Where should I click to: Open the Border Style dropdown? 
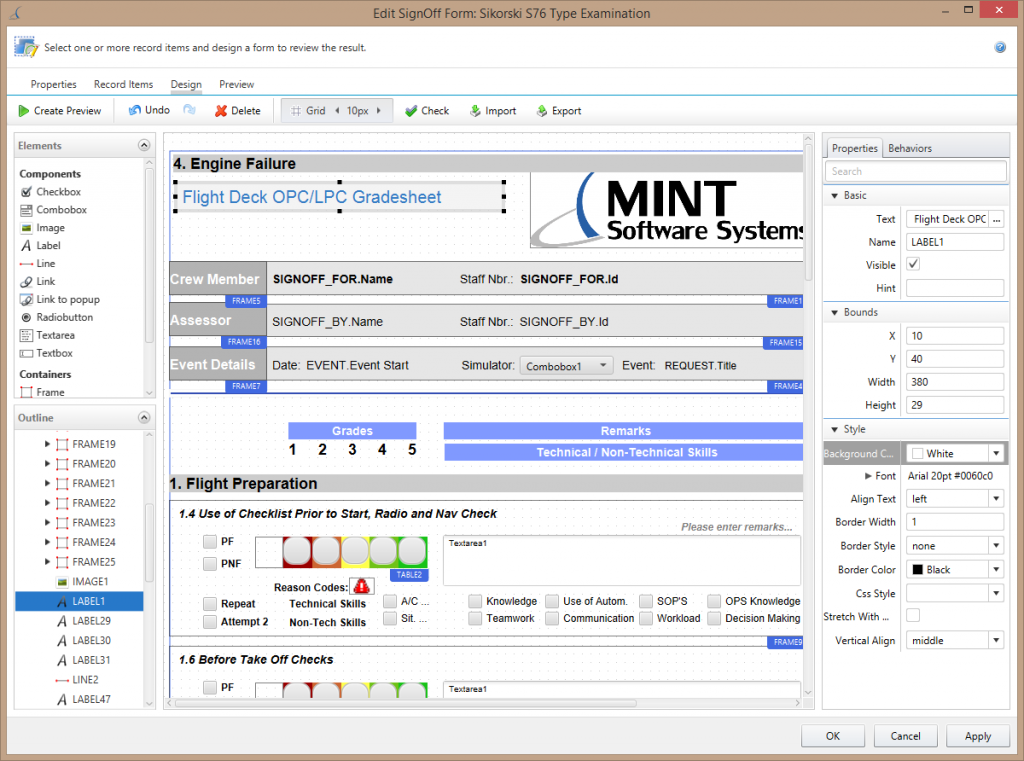click(995, 546)
